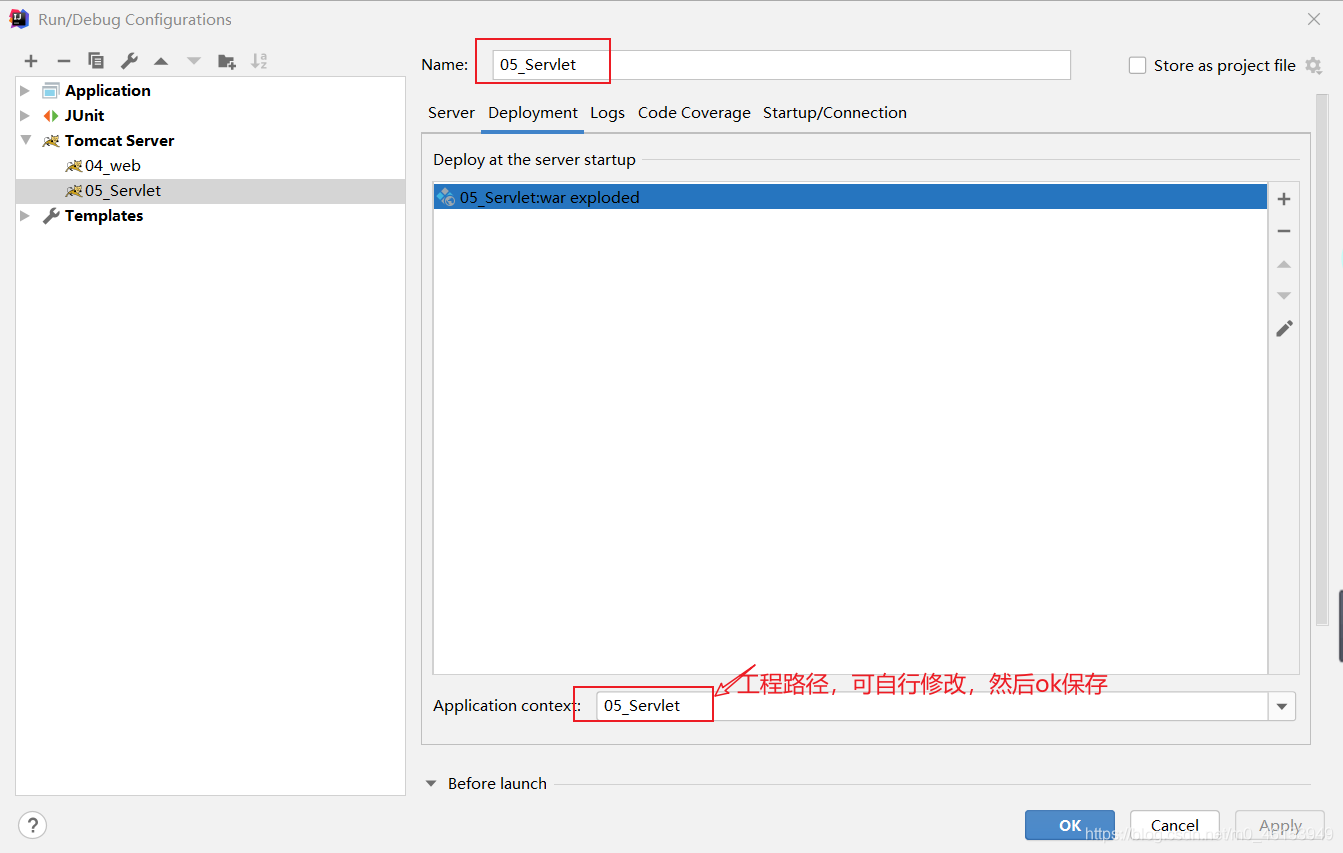1343x853 pixels.
Task: Edit artifact pencil icon
Action: 1284,328
